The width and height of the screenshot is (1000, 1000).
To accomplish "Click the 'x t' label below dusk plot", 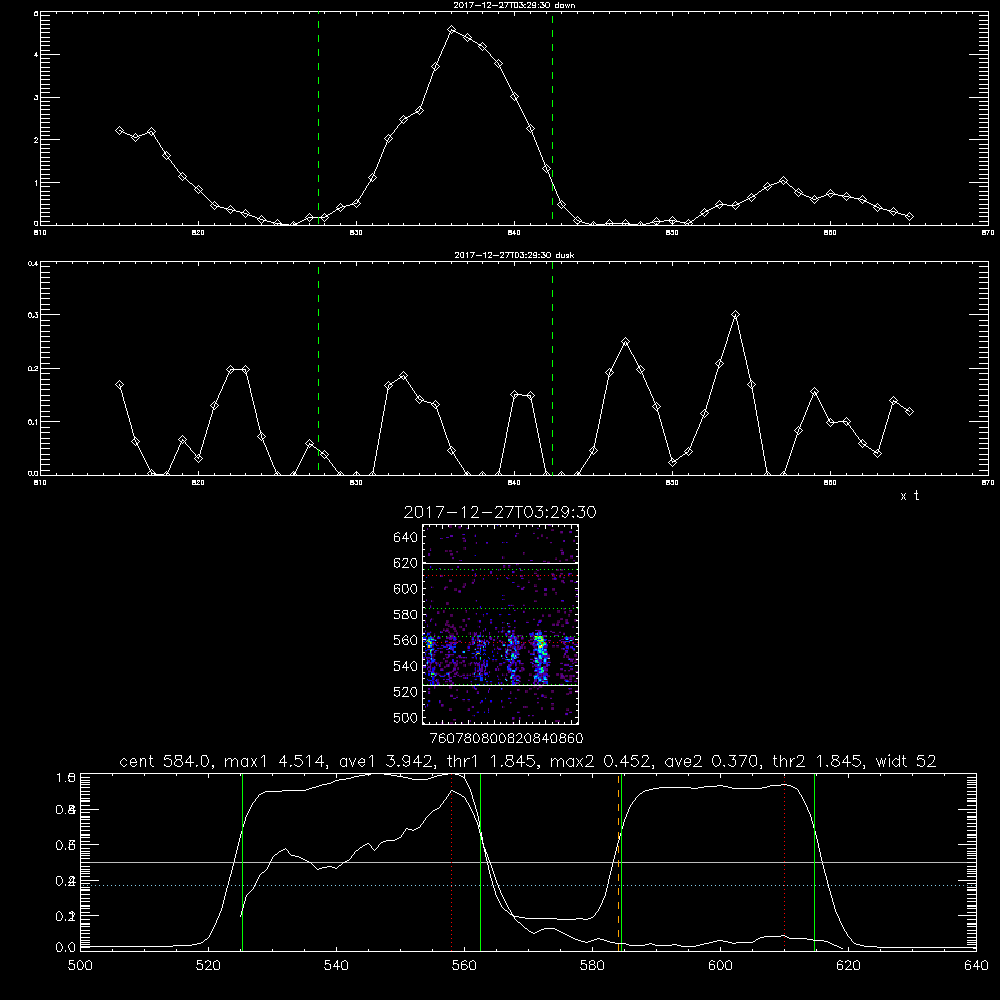I will point(909,496).
